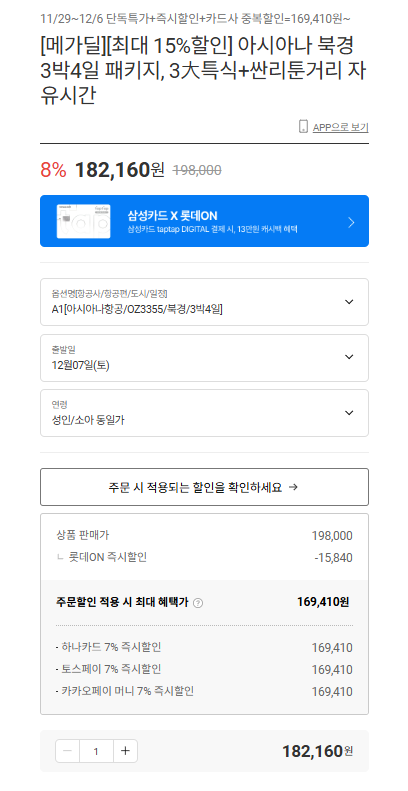This screenshot has height=791, width=408.
Task: Click chevron next to 12월07일(토)
Action: (349, 357)
